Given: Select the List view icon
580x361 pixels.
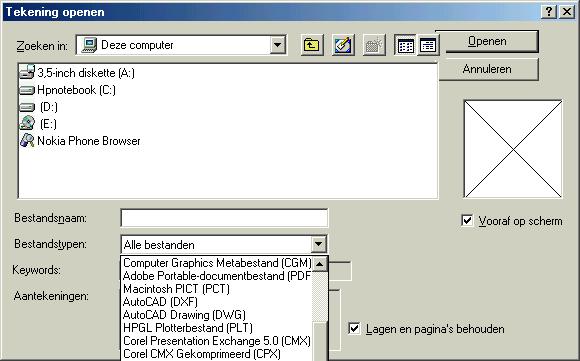Looking at the screenshot, I should [x=405, y=45].
